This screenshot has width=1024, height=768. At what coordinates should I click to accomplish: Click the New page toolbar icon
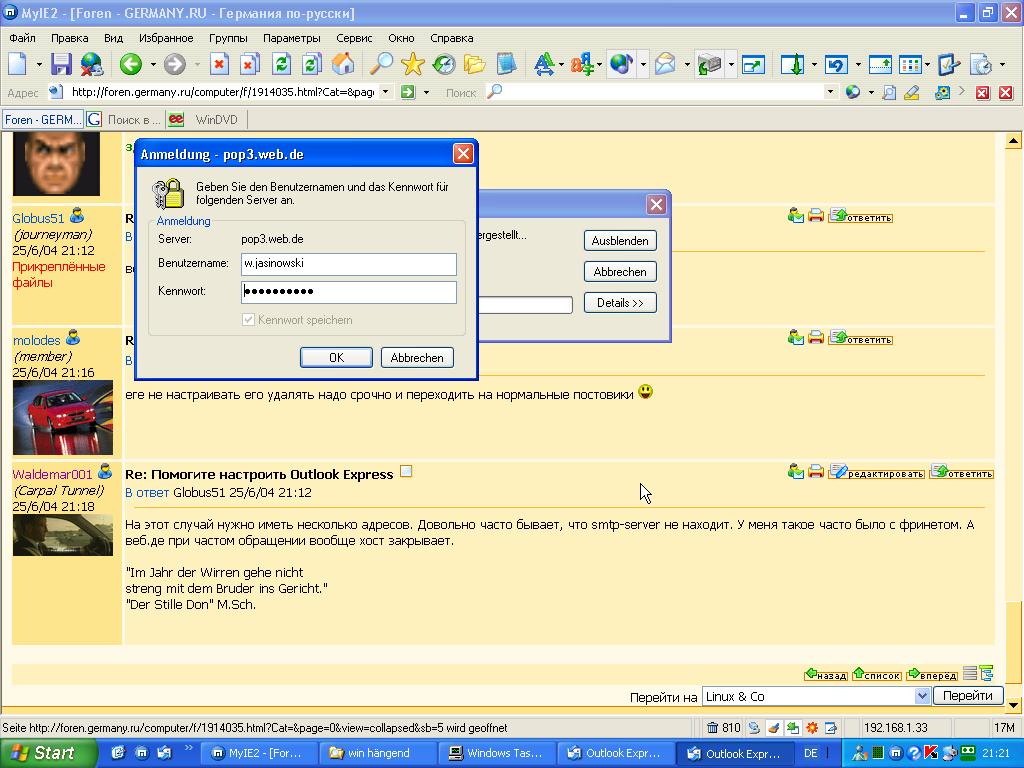coord(18,64)
